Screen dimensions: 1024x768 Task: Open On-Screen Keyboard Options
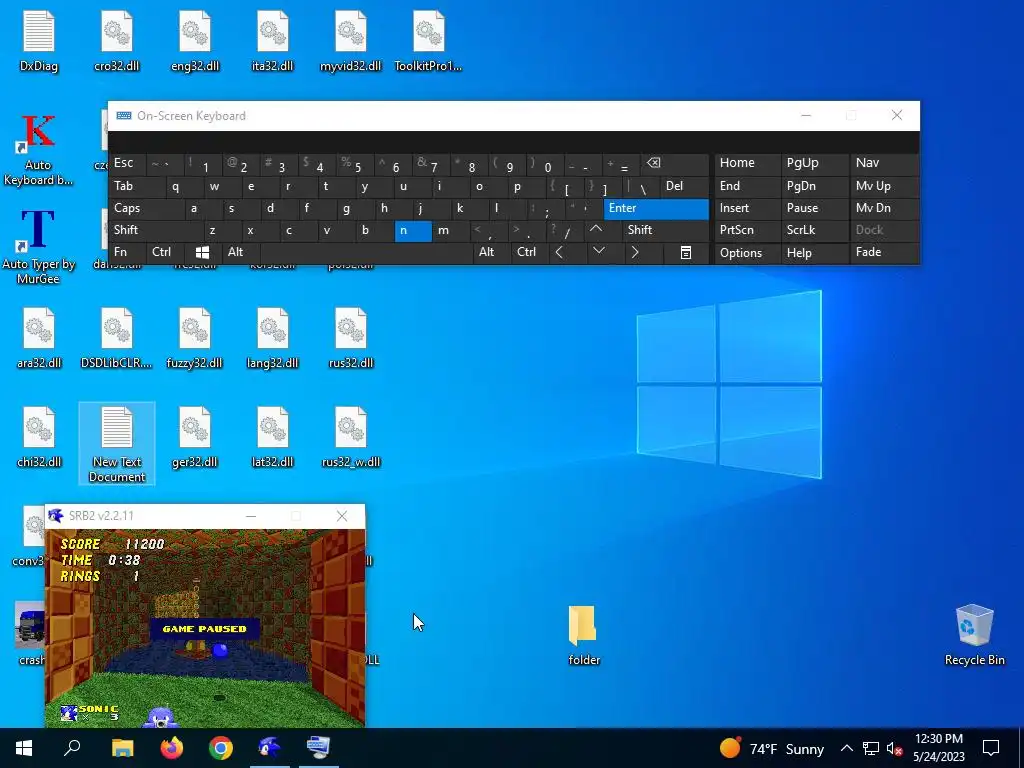746,253
